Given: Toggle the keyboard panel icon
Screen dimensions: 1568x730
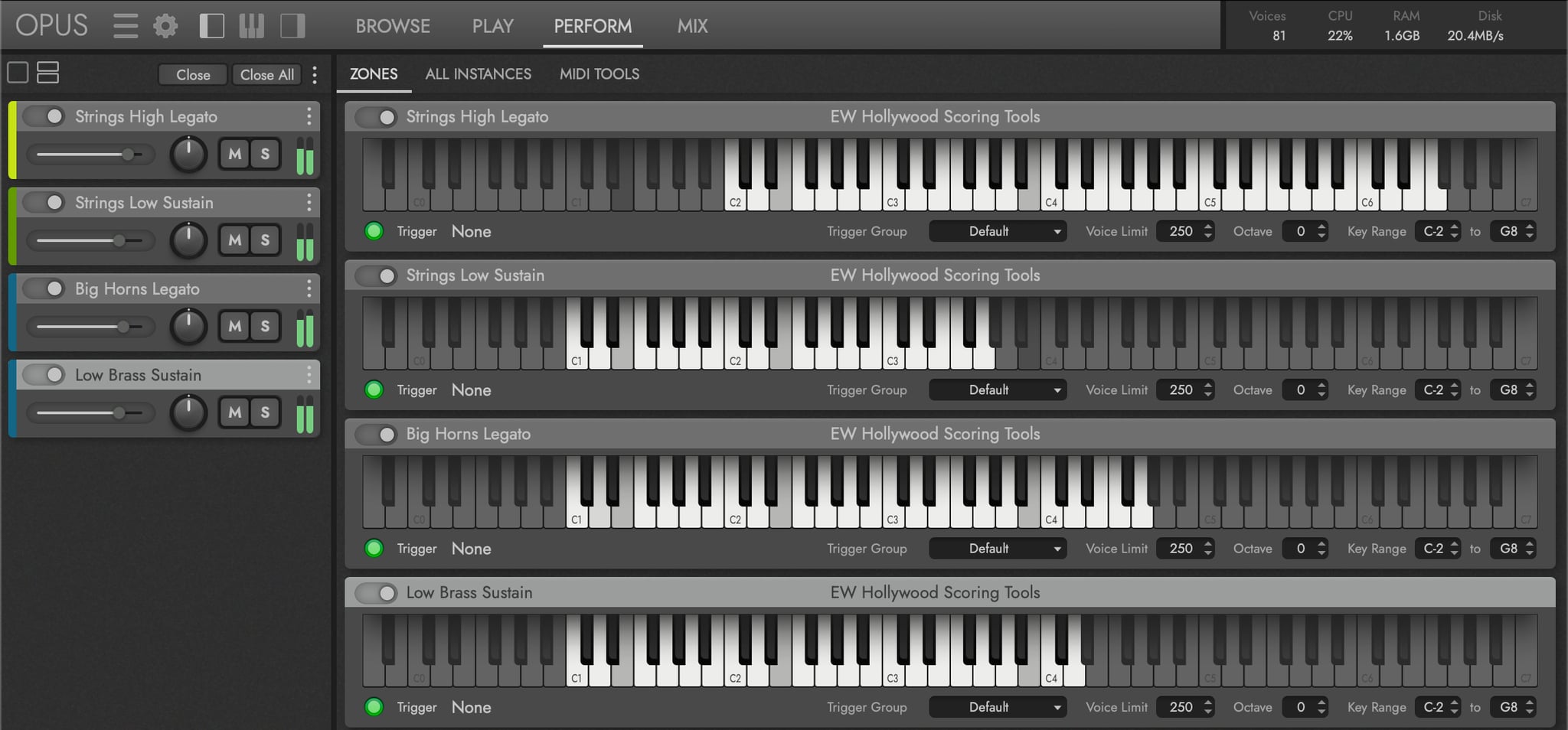Looking at the screenshot, I should pyautogui.click(x=252, y=26).
